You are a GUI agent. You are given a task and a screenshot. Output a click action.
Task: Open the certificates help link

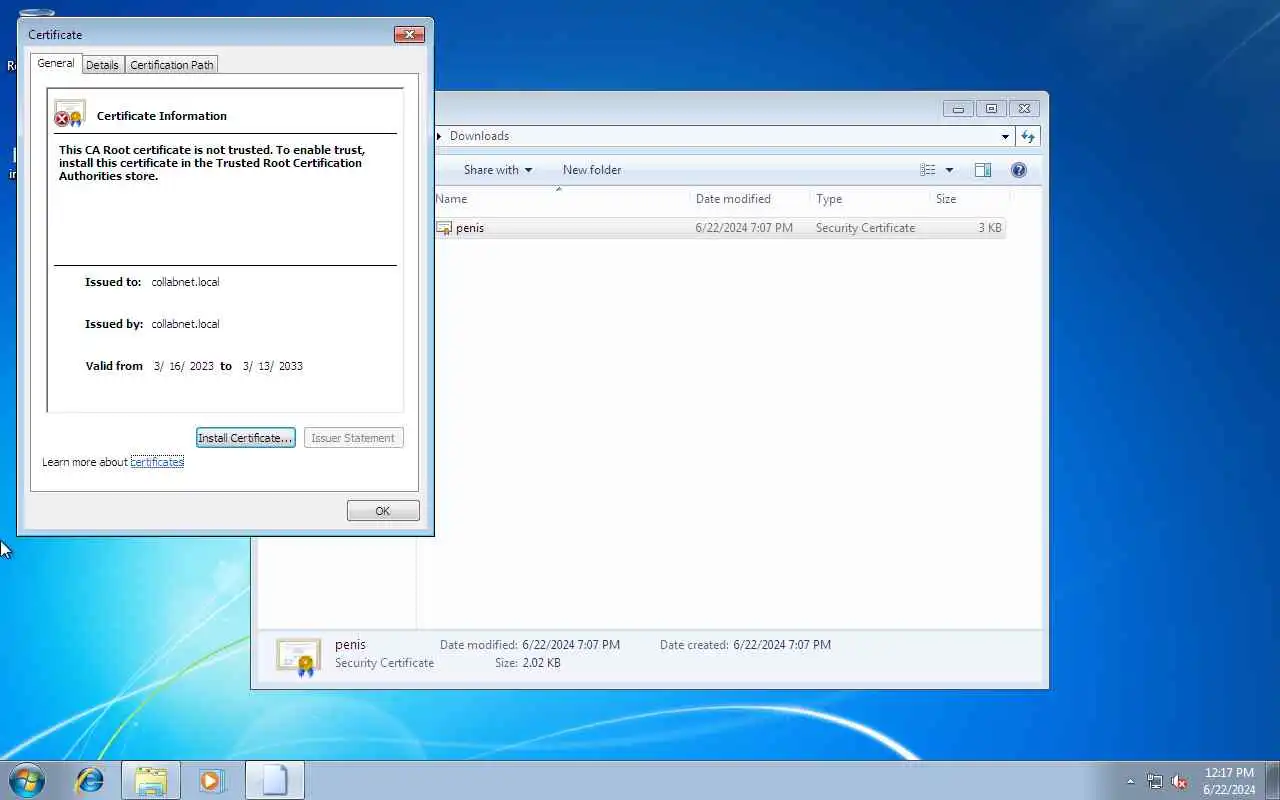click(157, 462)
